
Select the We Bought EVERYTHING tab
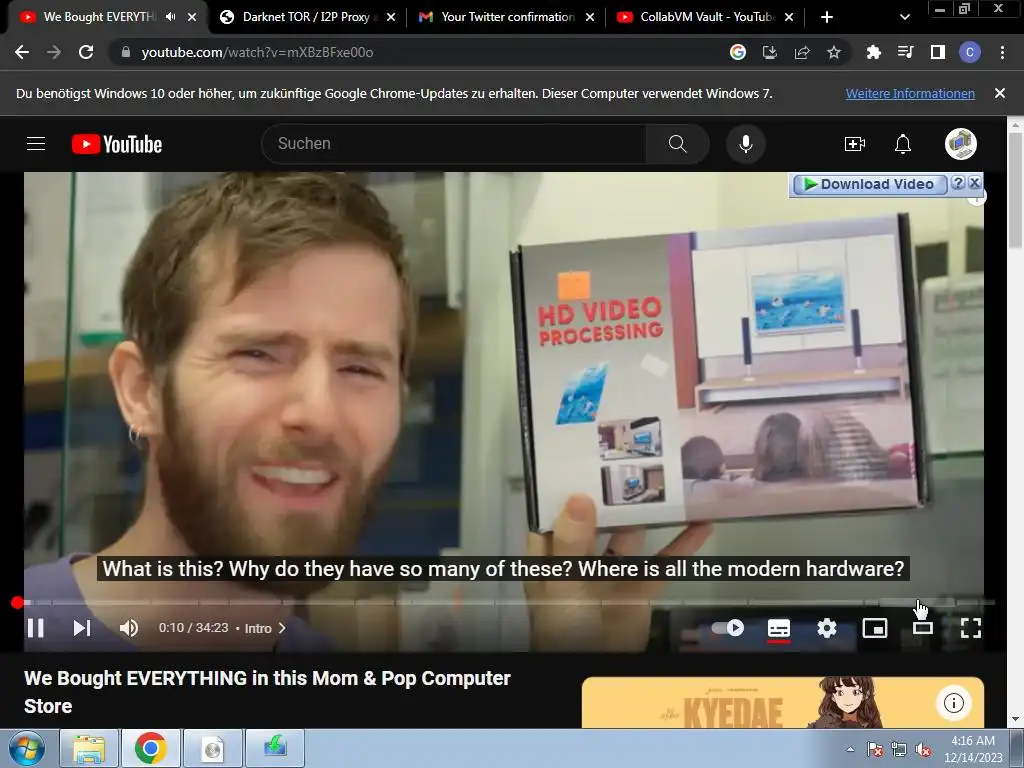[98, 17]
